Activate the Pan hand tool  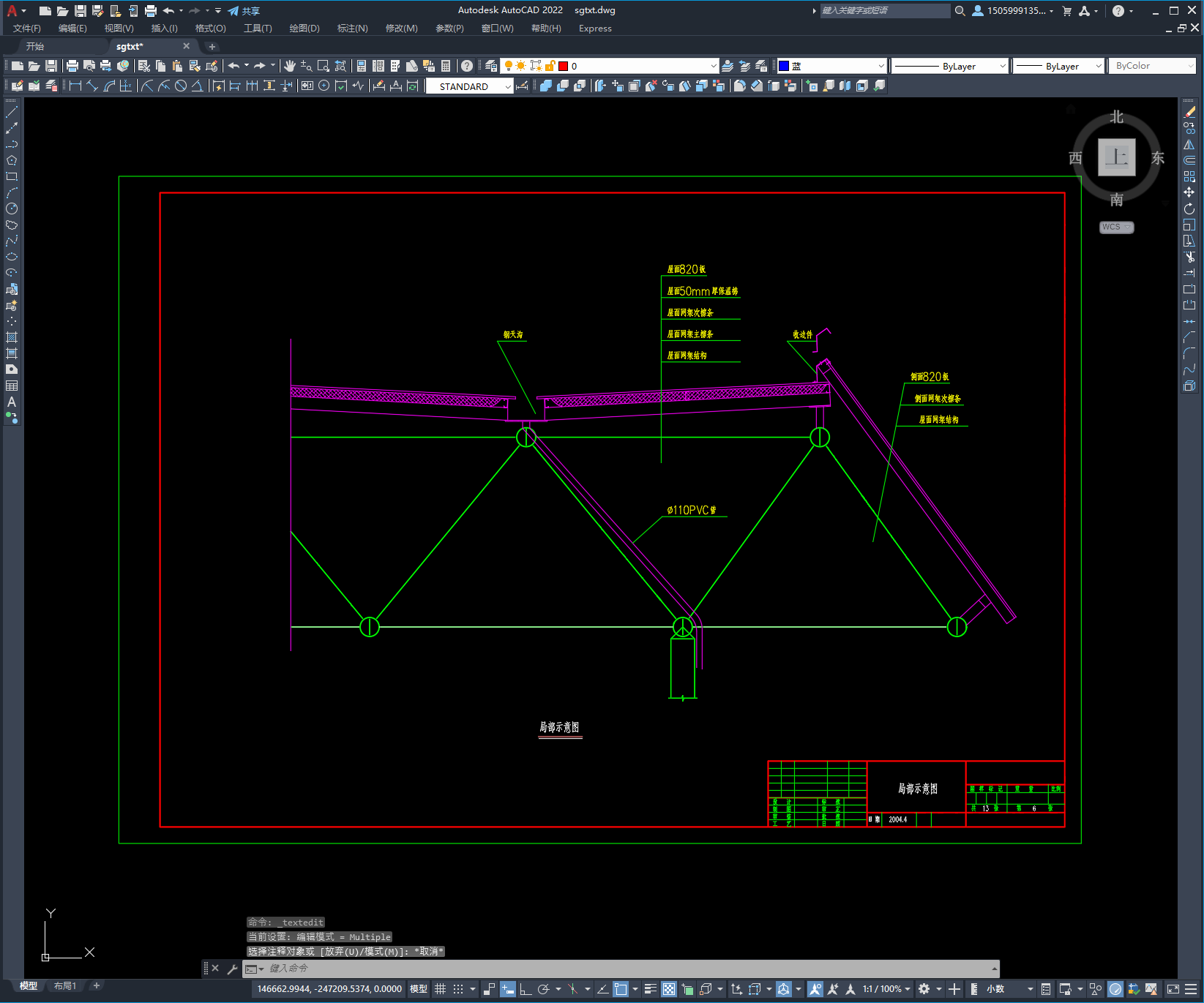coord(290,66)
